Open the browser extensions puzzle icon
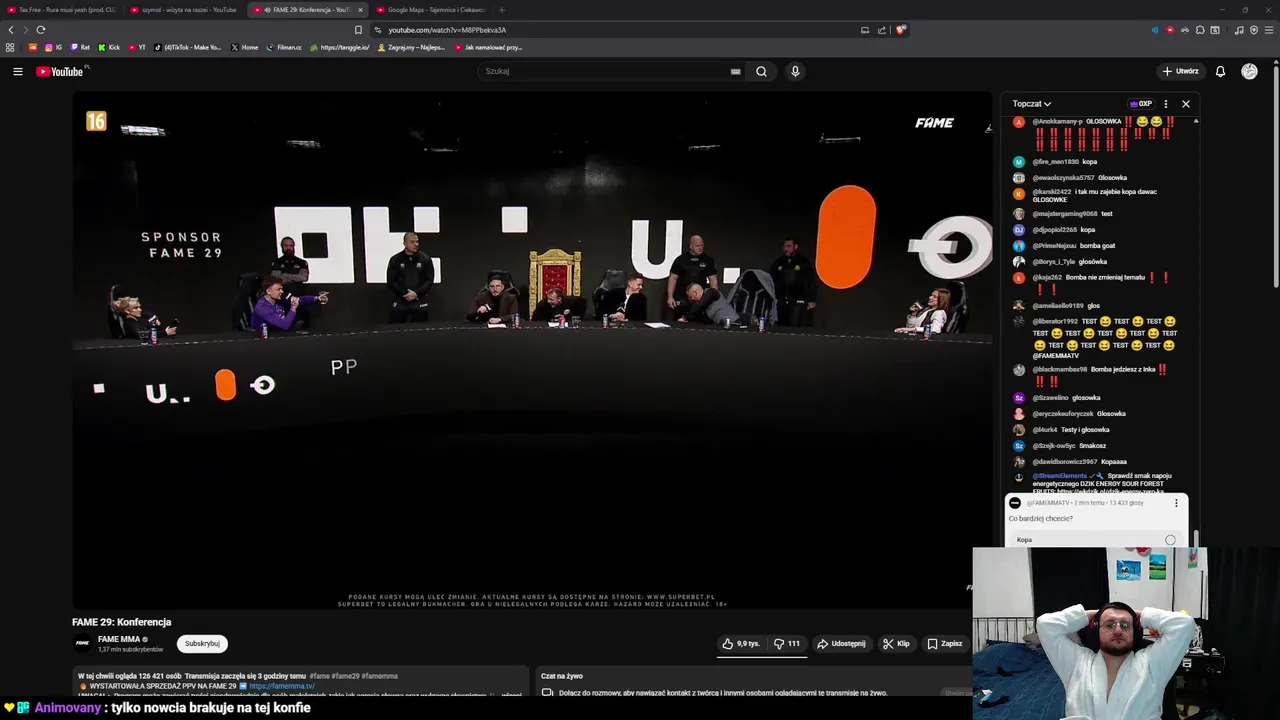The height and width of the screenshot is (720, 1280). [x=1200, y=30]
